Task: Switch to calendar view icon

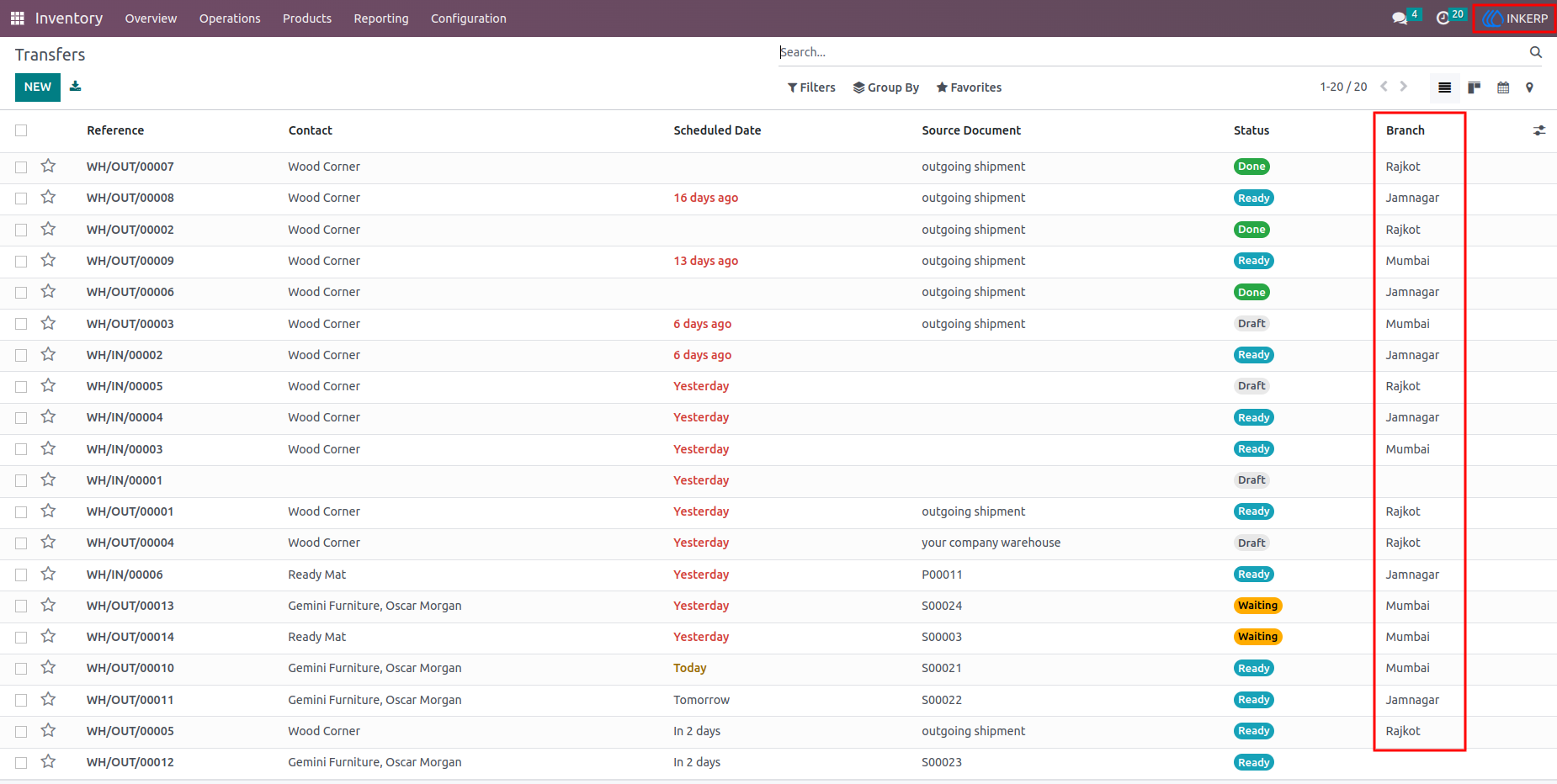Action: pos(1503,87)
